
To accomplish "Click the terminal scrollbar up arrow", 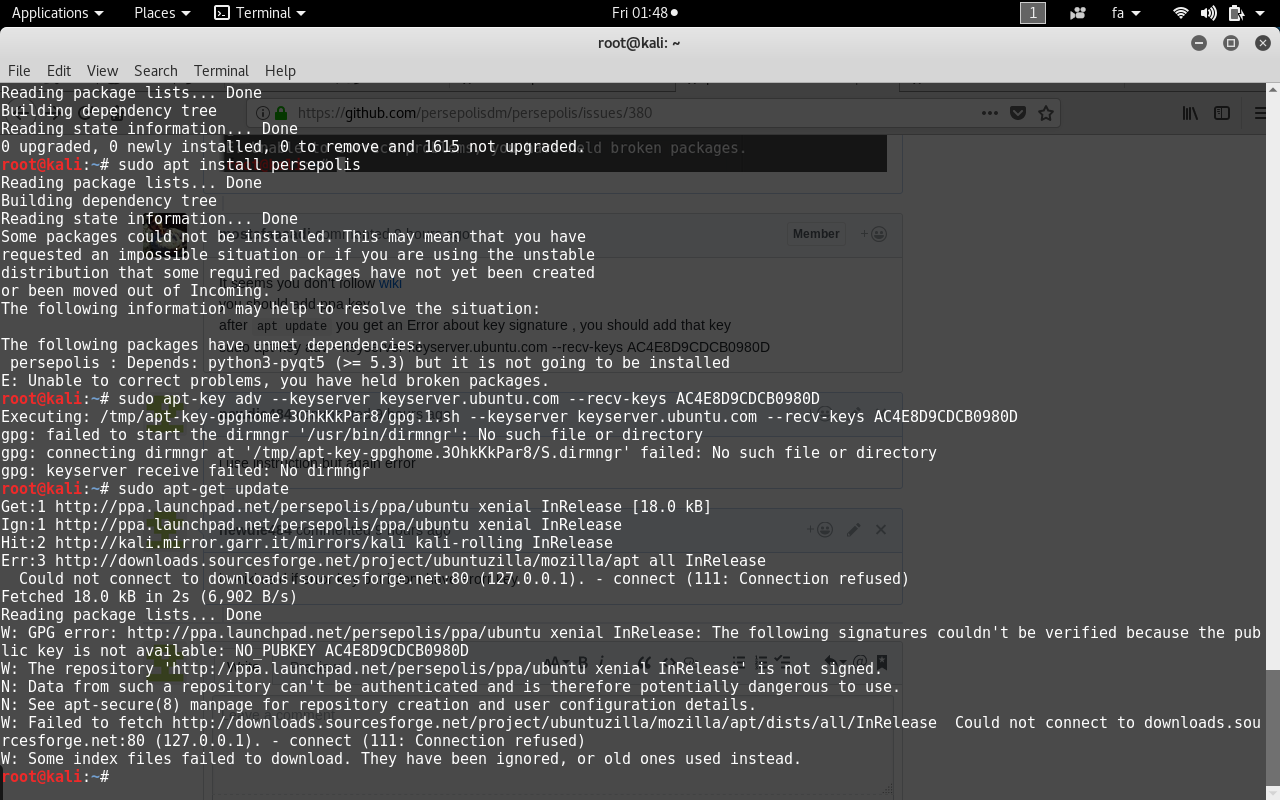I will click(1272, 90).
